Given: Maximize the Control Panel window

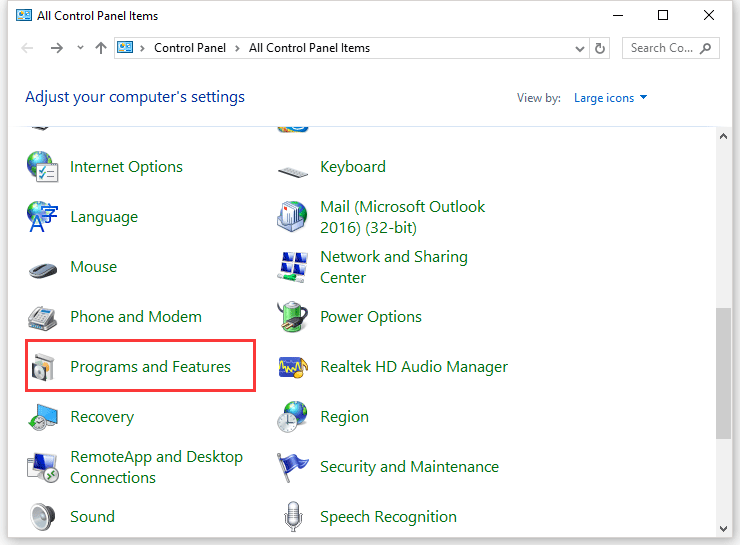Looking at the screenshot, I should 663,16.
